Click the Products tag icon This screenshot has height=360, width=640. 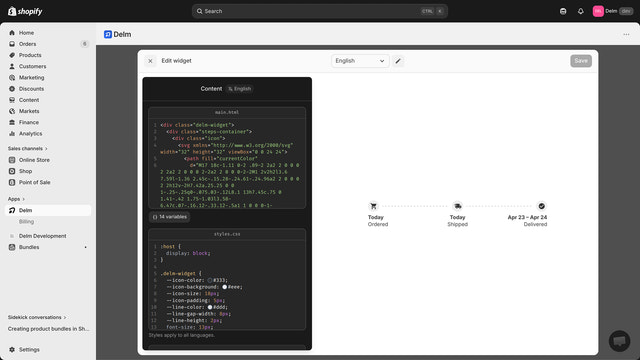tap(12, 55)
